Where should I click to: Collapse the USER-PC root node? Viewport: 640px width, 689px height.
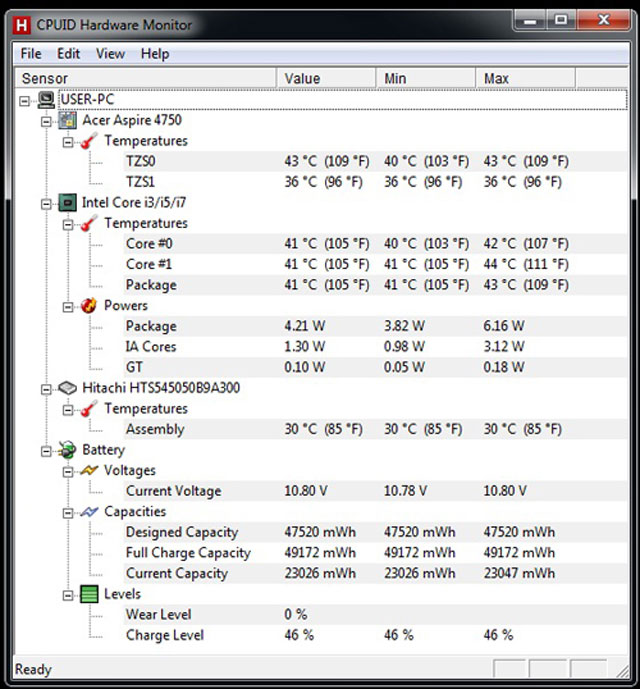[25, 101]
